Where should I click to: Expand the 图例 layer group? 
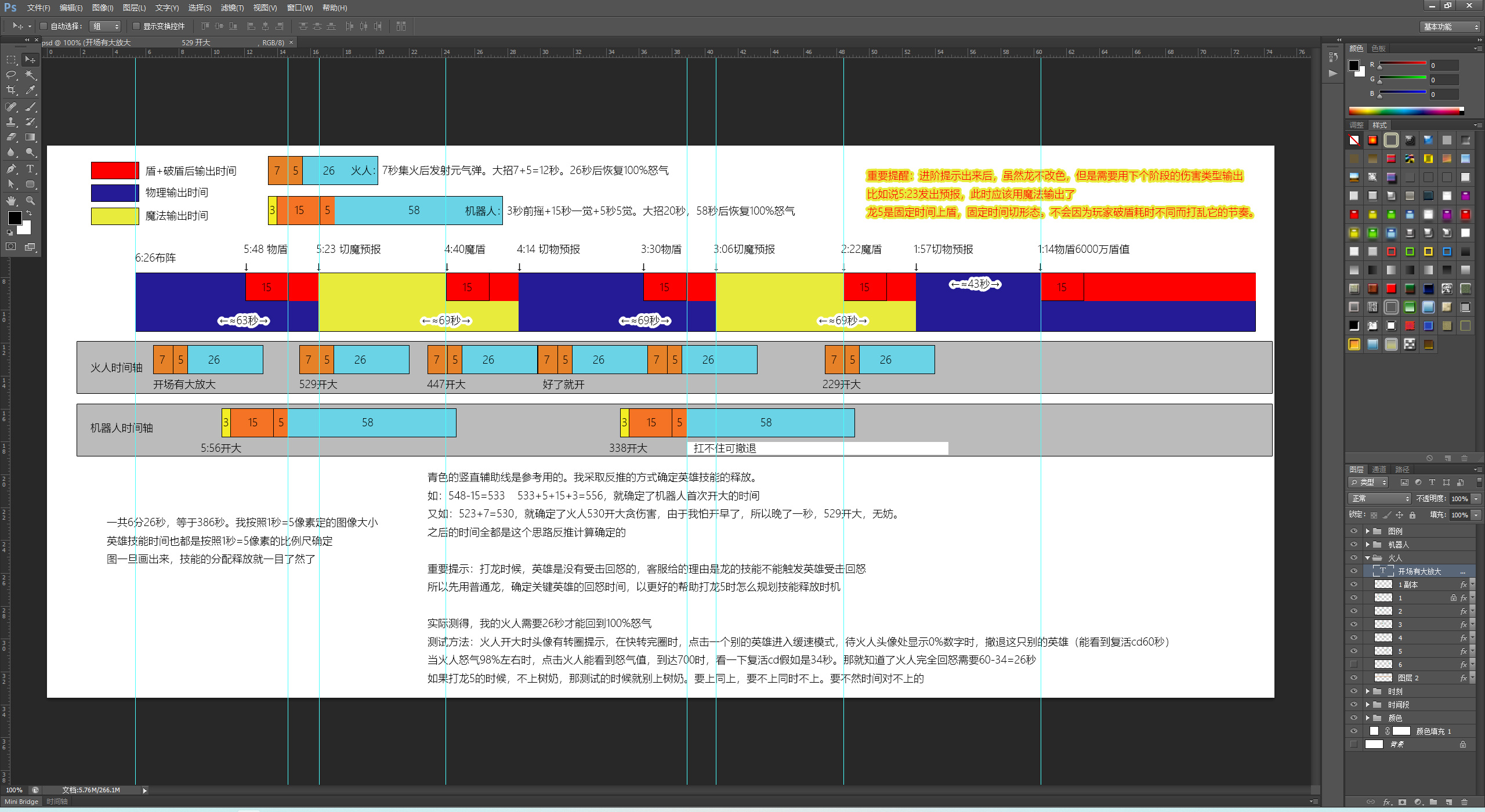tap(1367, 531)
